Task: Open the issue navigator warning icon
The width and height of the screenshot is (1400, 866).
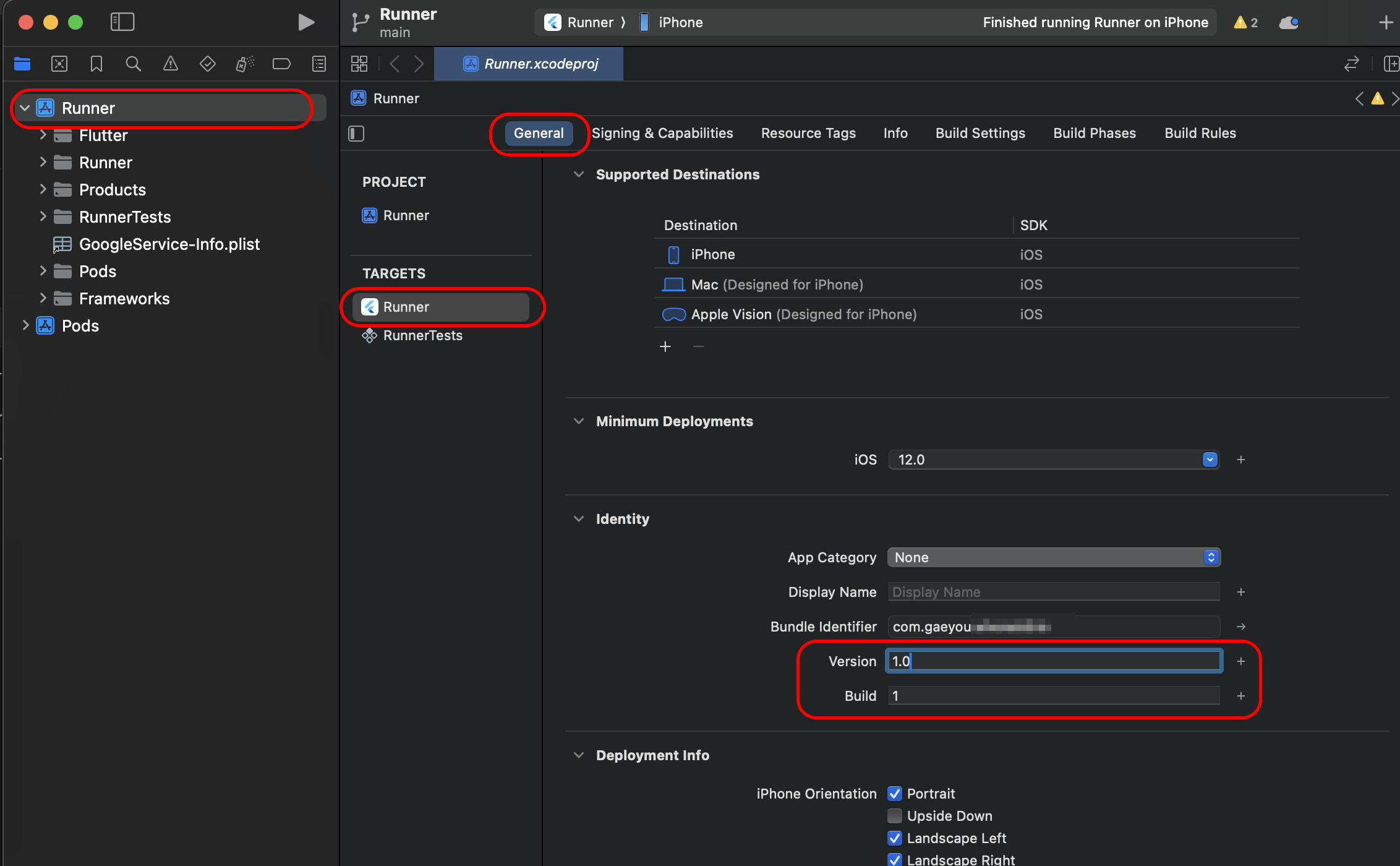Action: [x=170, y=64]
